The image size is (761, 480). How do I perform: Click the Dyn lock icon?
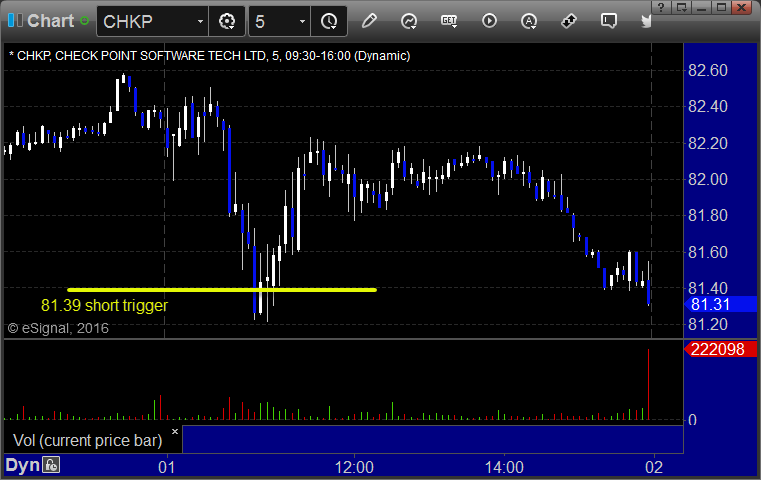51,465
